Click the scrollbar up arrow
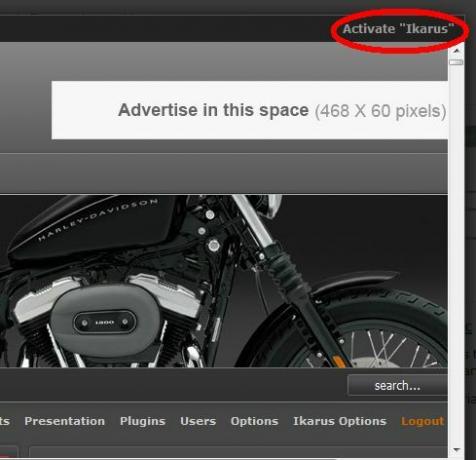 point(456,51)
